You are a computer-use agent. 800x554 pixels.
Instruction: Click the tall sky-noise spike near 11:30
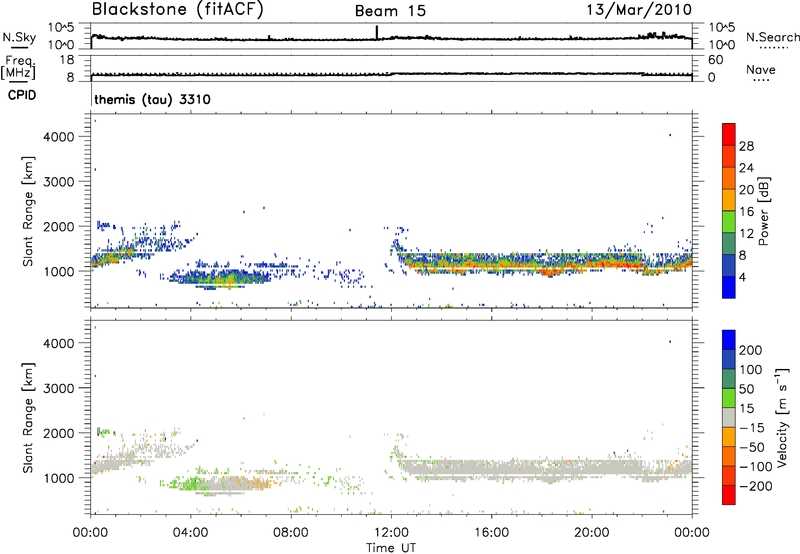[377, 32]
